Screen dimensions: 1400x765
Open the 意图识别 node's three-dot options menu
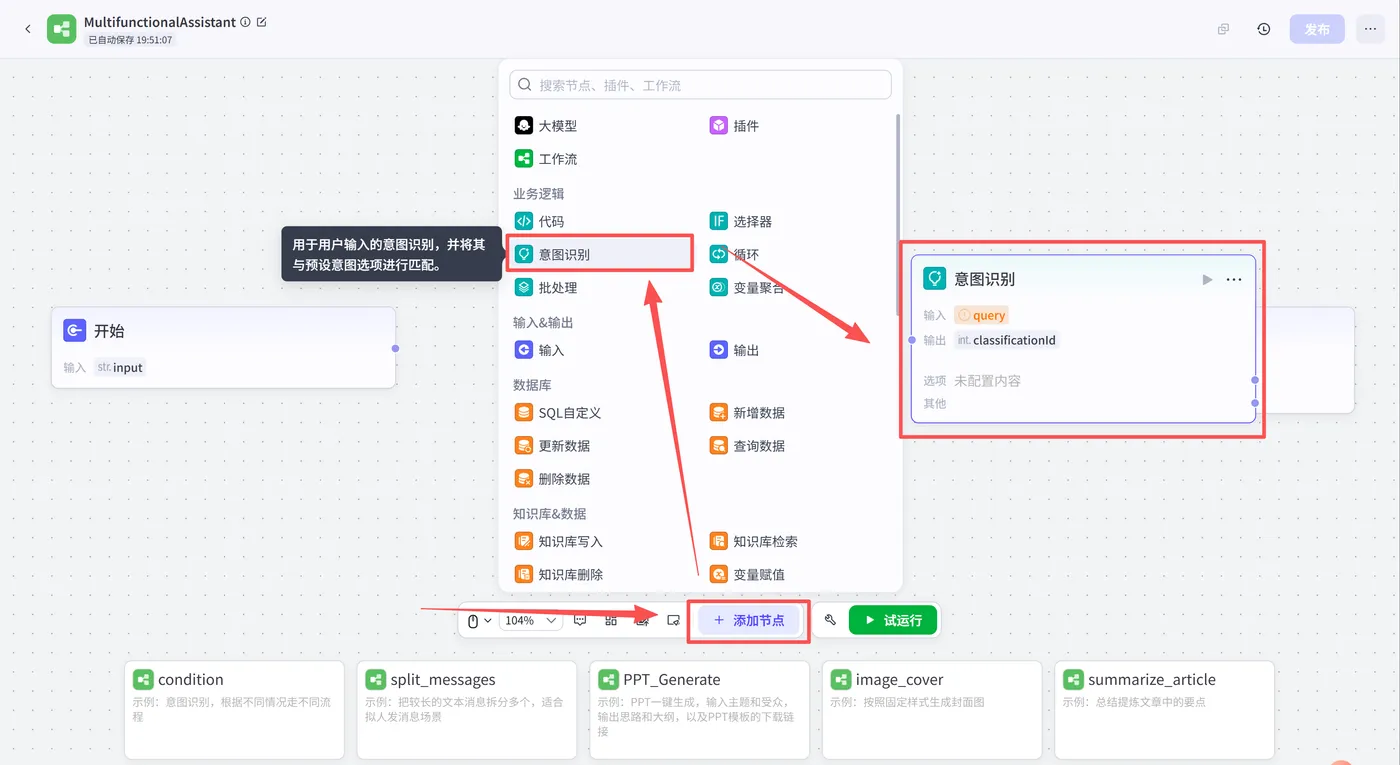[x=1234, y=279]
